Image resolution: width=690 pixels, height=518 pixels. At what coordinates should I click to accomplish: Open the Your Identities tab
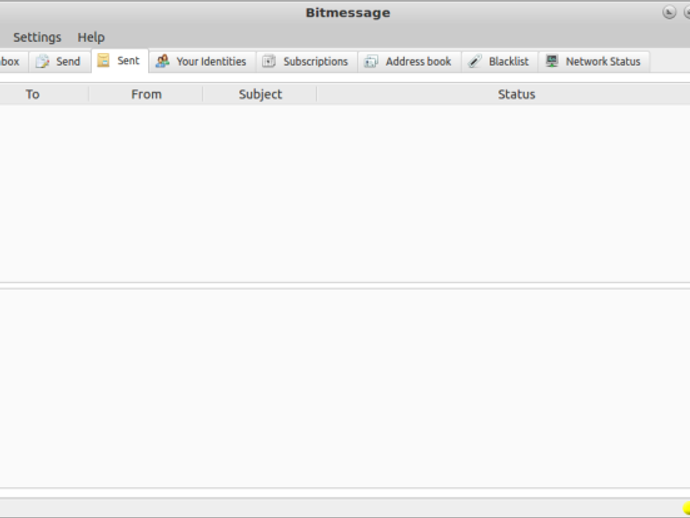coord(202,61)
